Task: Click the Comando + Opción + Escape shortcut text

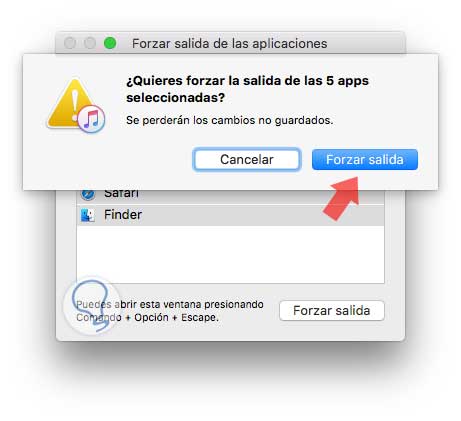Action: [x=147, y=317]
